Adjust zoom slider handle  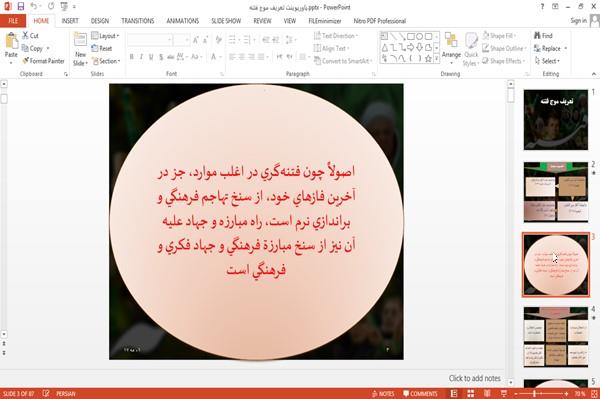coord(534,394)
